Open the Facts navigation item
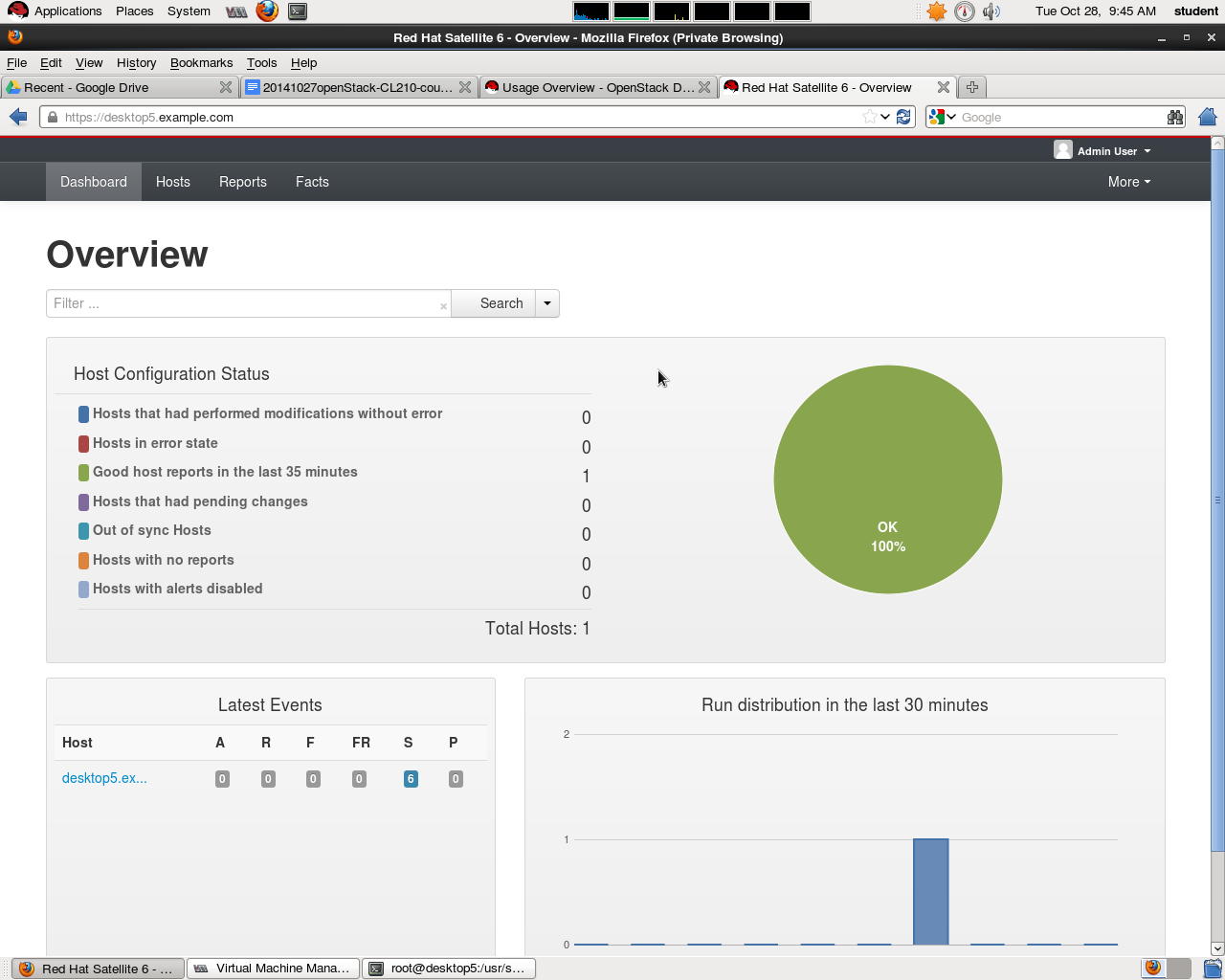Viewport: 1225px width, 980px height. click(312, 182)
